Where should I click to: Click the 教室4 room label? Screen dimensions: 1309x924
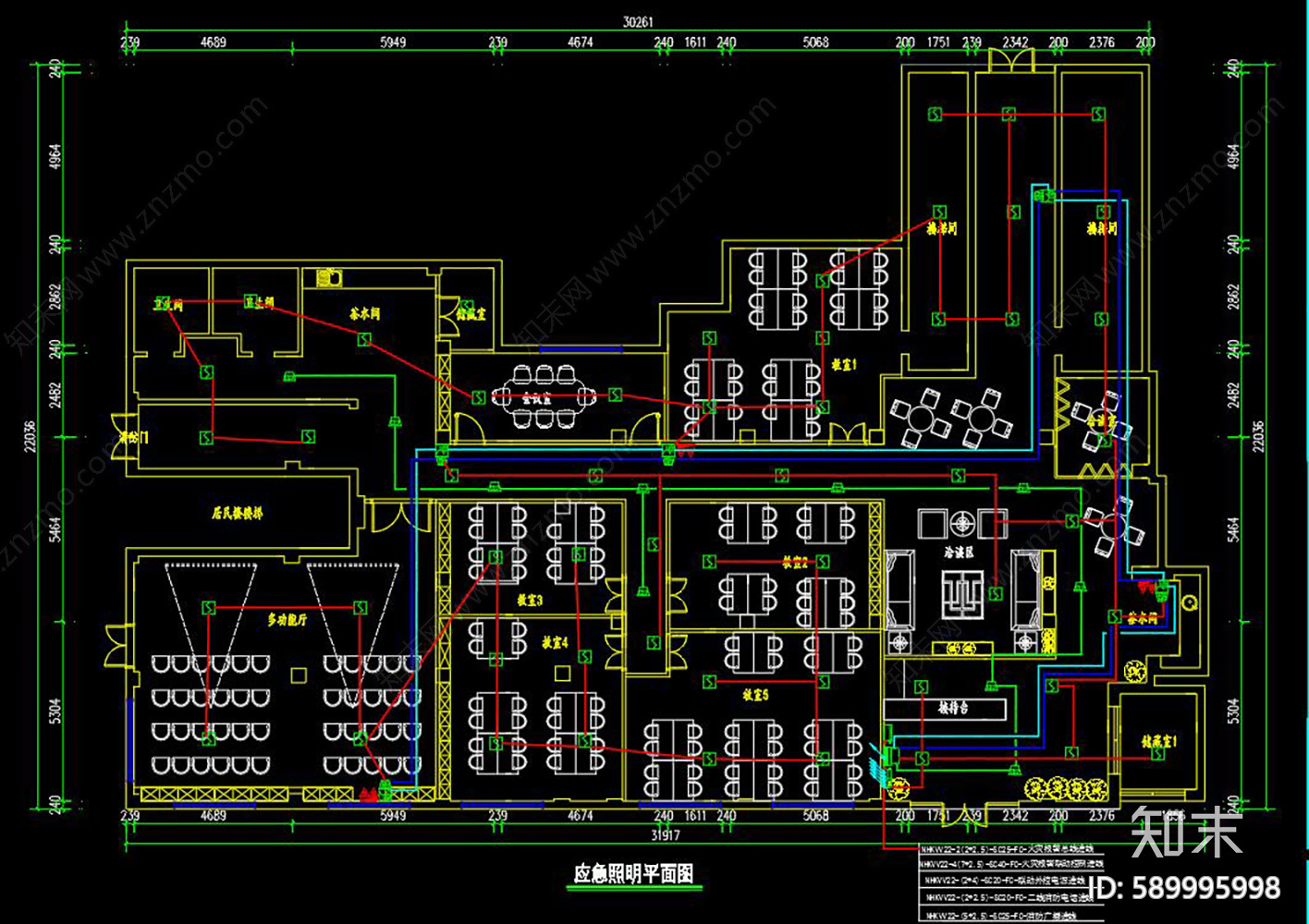[x=556, y=642]
